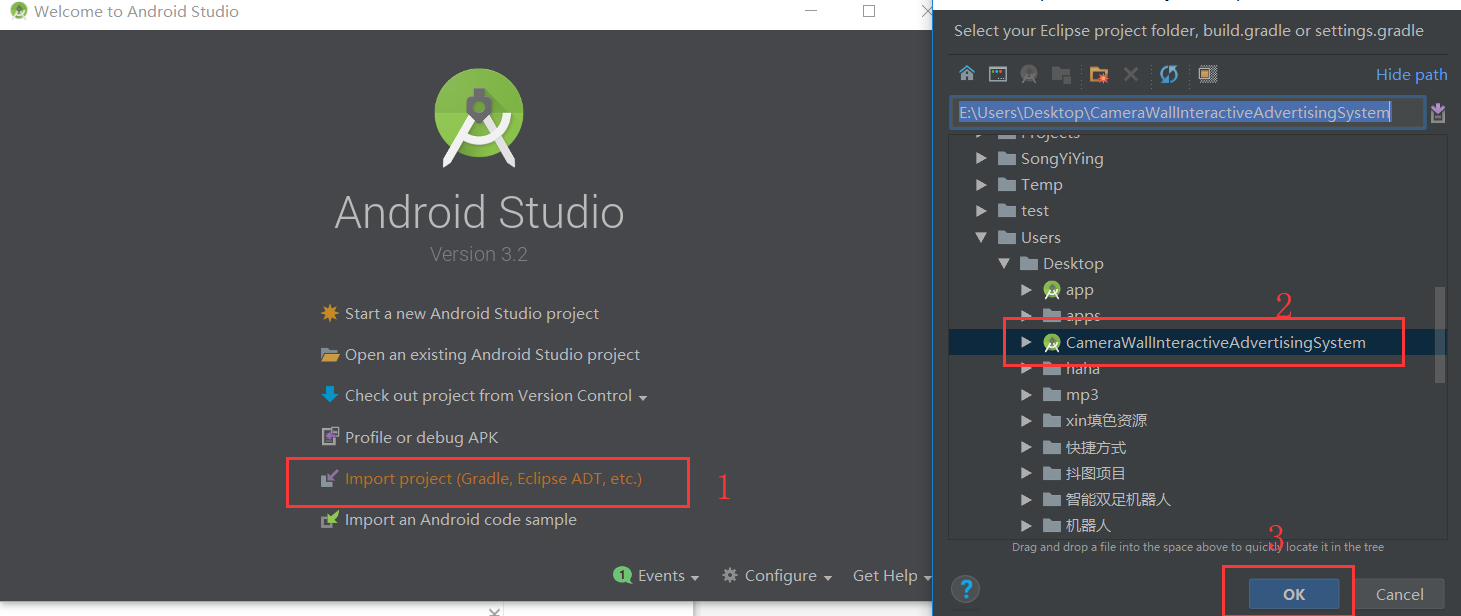Click the Hide path link
1461x616 pixels.
pyautogui.click(x=1412, y=74)
